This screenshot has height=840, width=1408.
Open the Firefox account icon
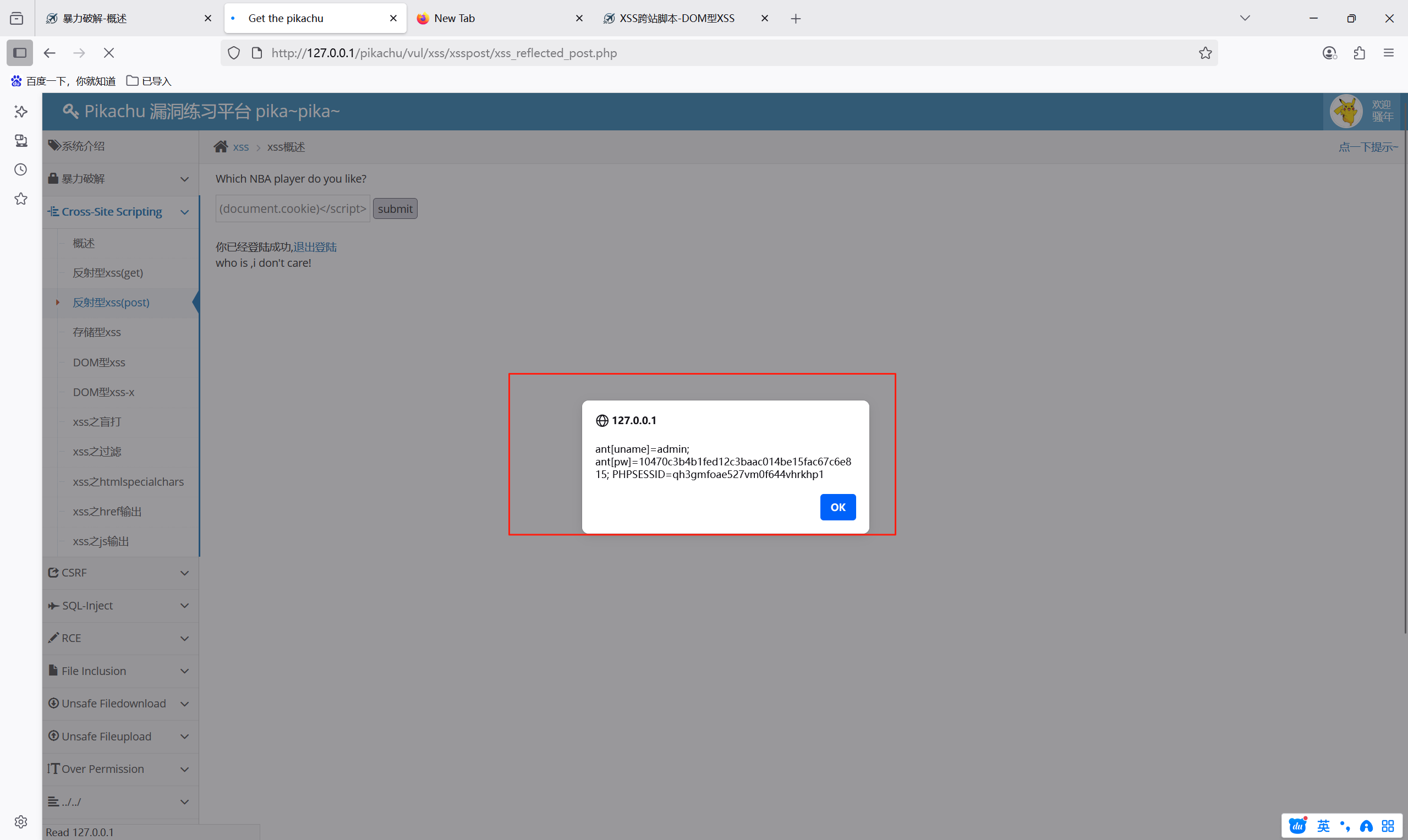(x=1329, y=53)
